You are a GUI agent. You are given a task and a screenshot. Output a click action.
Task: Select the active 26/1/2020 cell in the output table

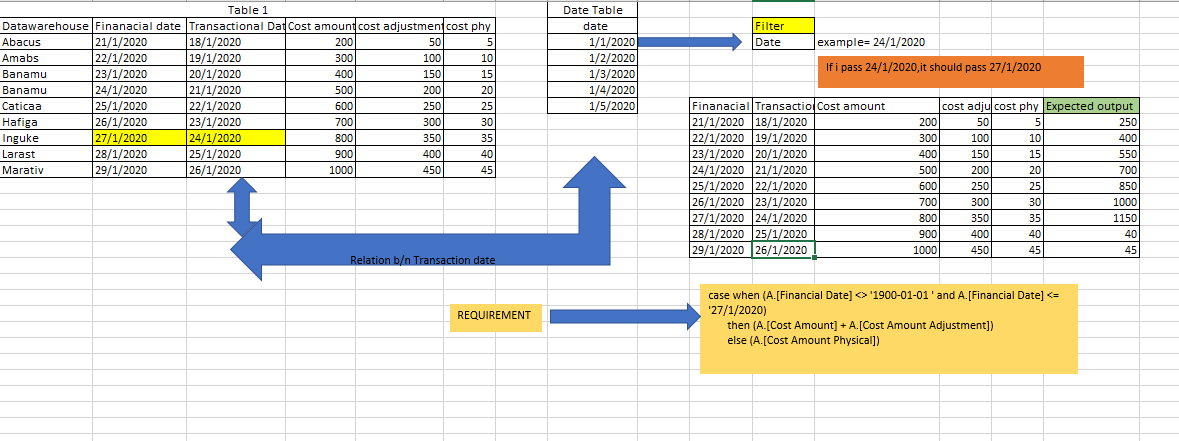point(783,249)
